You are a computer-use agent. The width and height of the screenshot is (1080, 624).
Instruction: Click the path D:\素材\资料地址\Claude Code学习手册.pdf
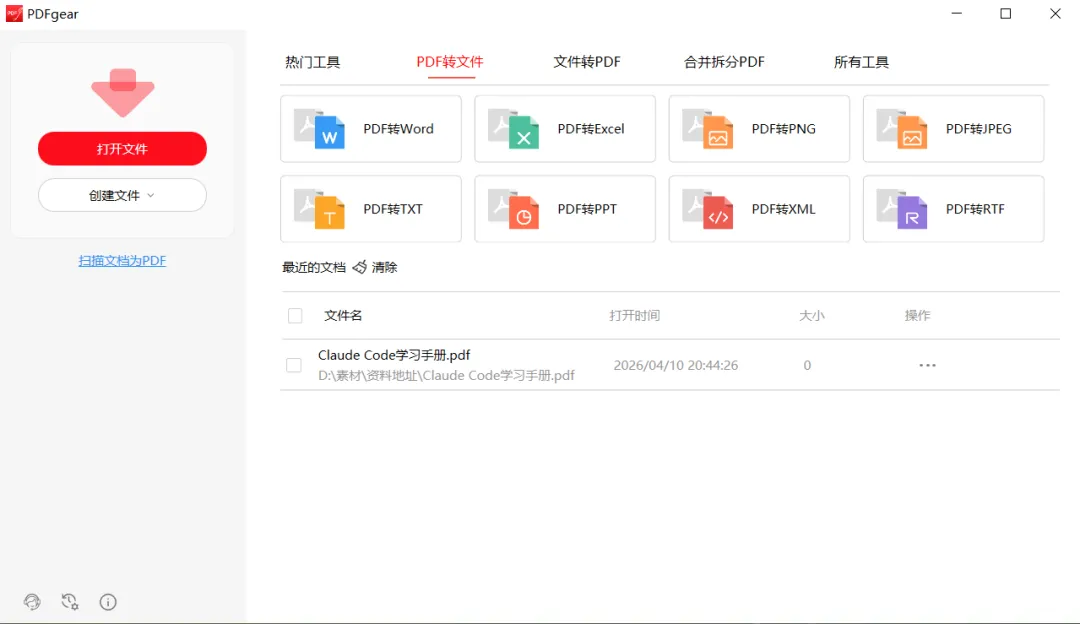[446, 375]
